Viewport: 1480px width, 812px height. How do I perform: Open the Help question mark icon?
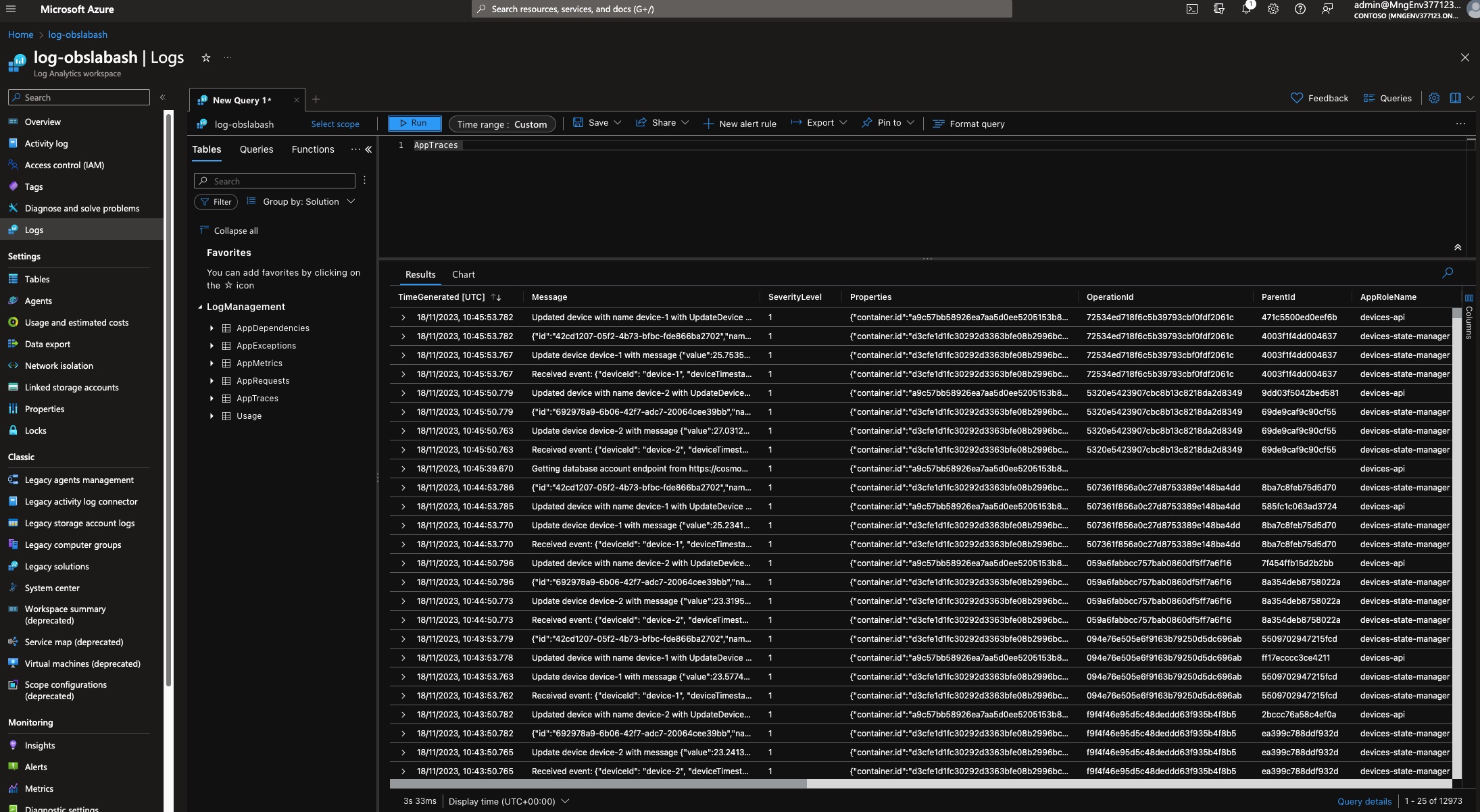[1300, 9]
